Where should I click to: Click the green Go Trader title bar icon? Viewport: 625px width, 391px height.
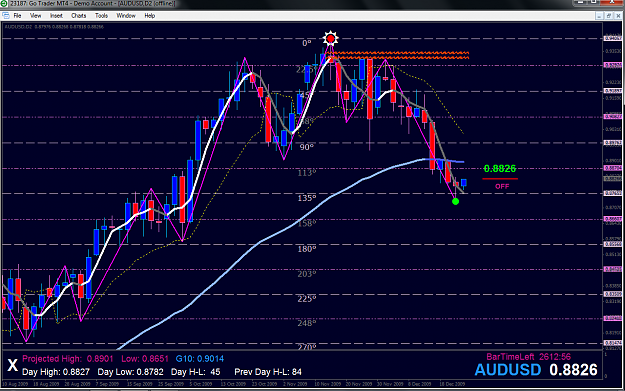pyautogui.click(x=3, y=4)
